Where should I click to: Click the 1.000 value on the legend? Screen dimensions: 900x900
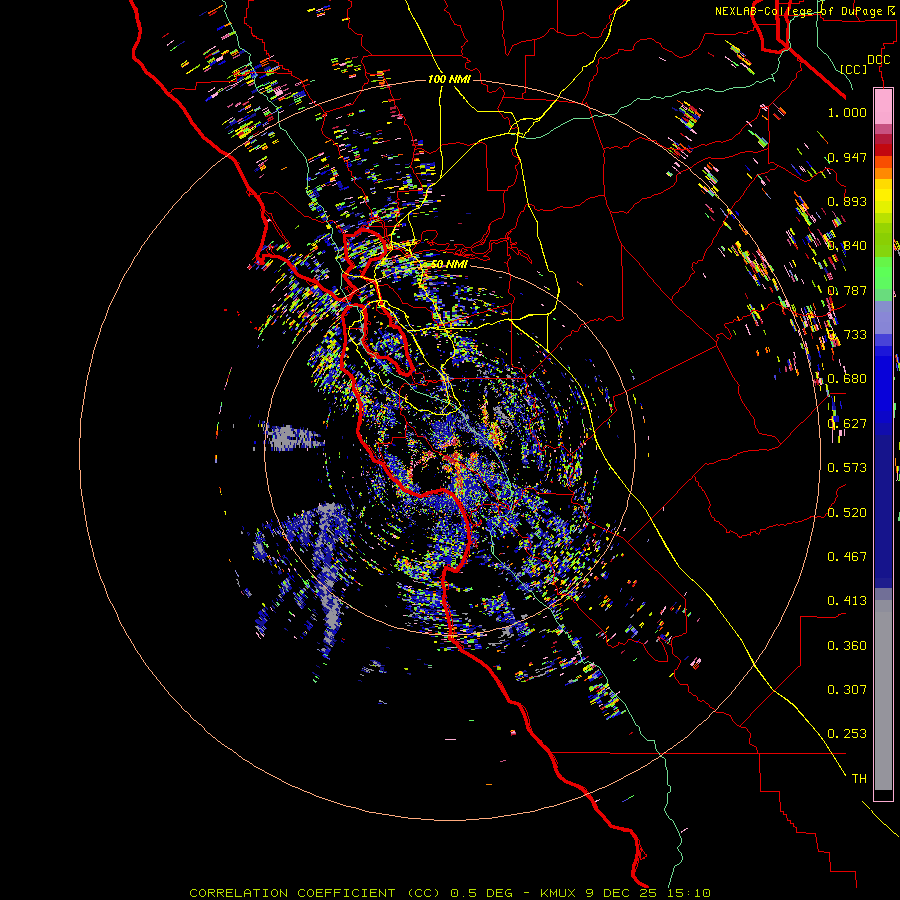coord(847,112)
